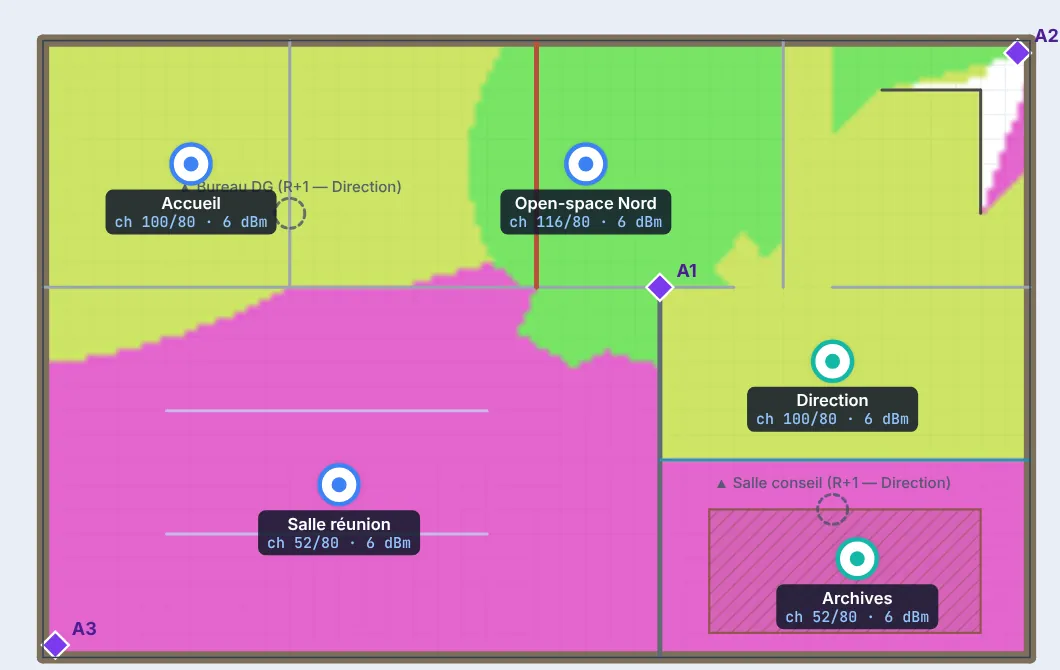This screenshot has height=670, width=1060.
Task: Click the A2 purple diamond anchor
Action: (x=1017, y=52)
